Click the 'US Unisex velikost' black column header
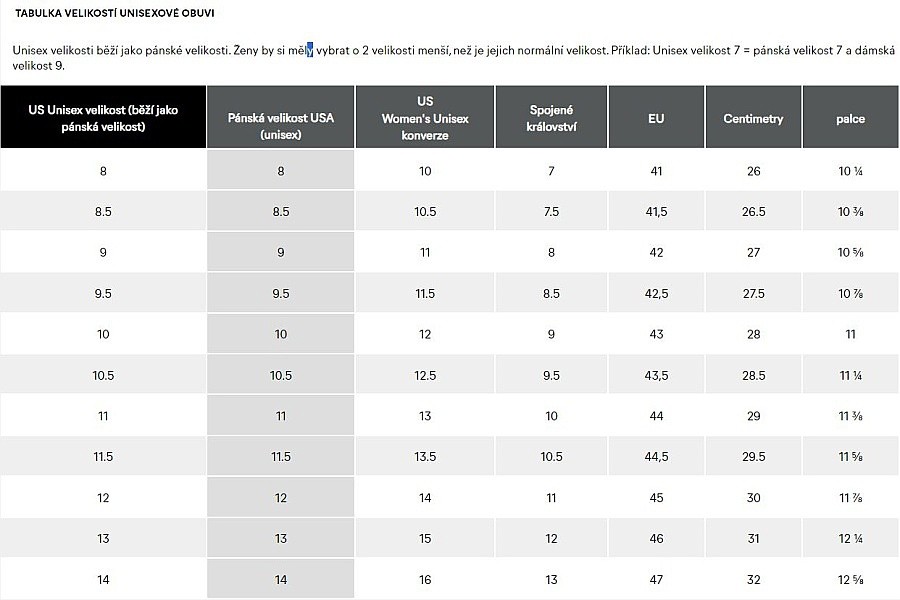 pyautogui.click(x=103, y=118)
